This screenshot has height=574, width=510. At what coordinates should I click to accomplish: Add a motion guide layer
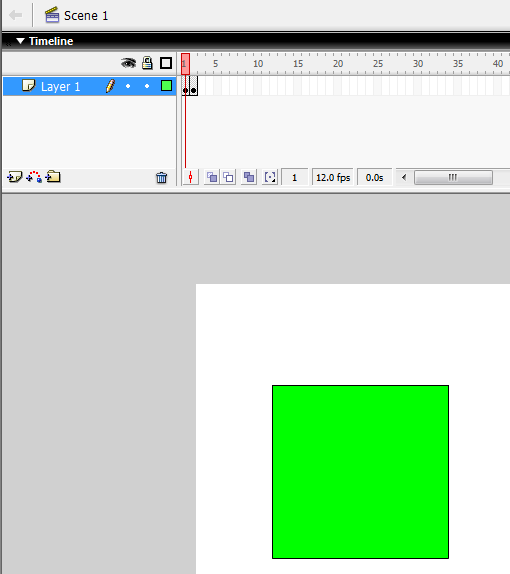[x=34, y=177]
